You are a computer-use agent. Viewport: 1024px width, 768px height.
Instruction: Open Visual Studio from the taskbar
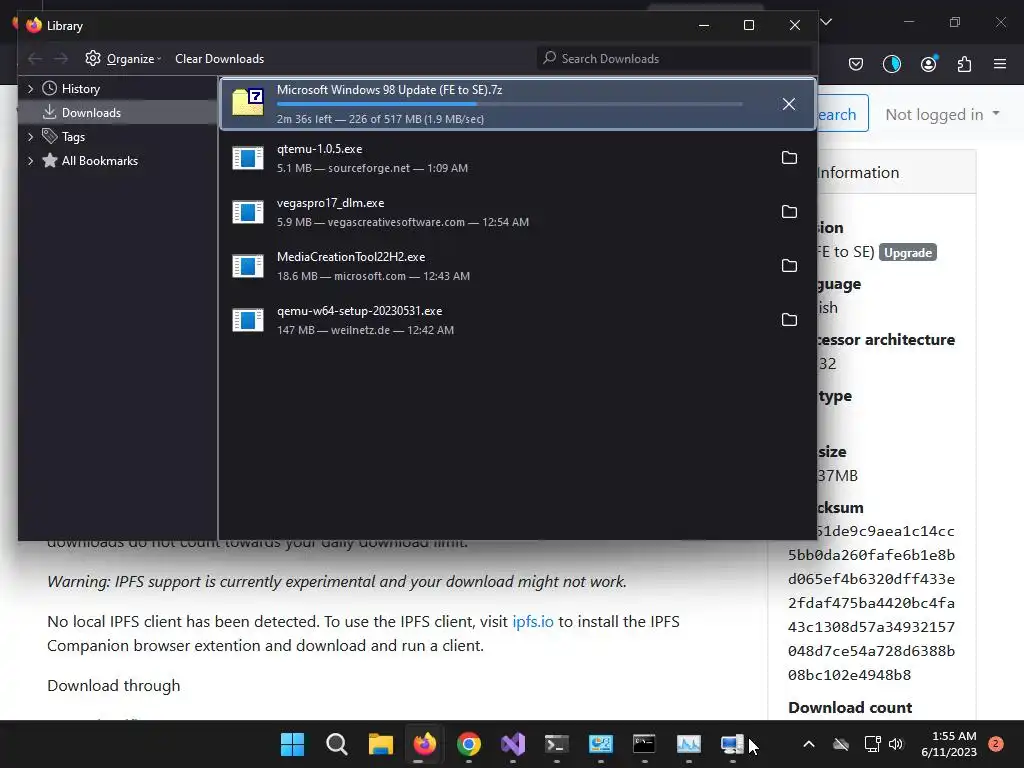(513, 744)
